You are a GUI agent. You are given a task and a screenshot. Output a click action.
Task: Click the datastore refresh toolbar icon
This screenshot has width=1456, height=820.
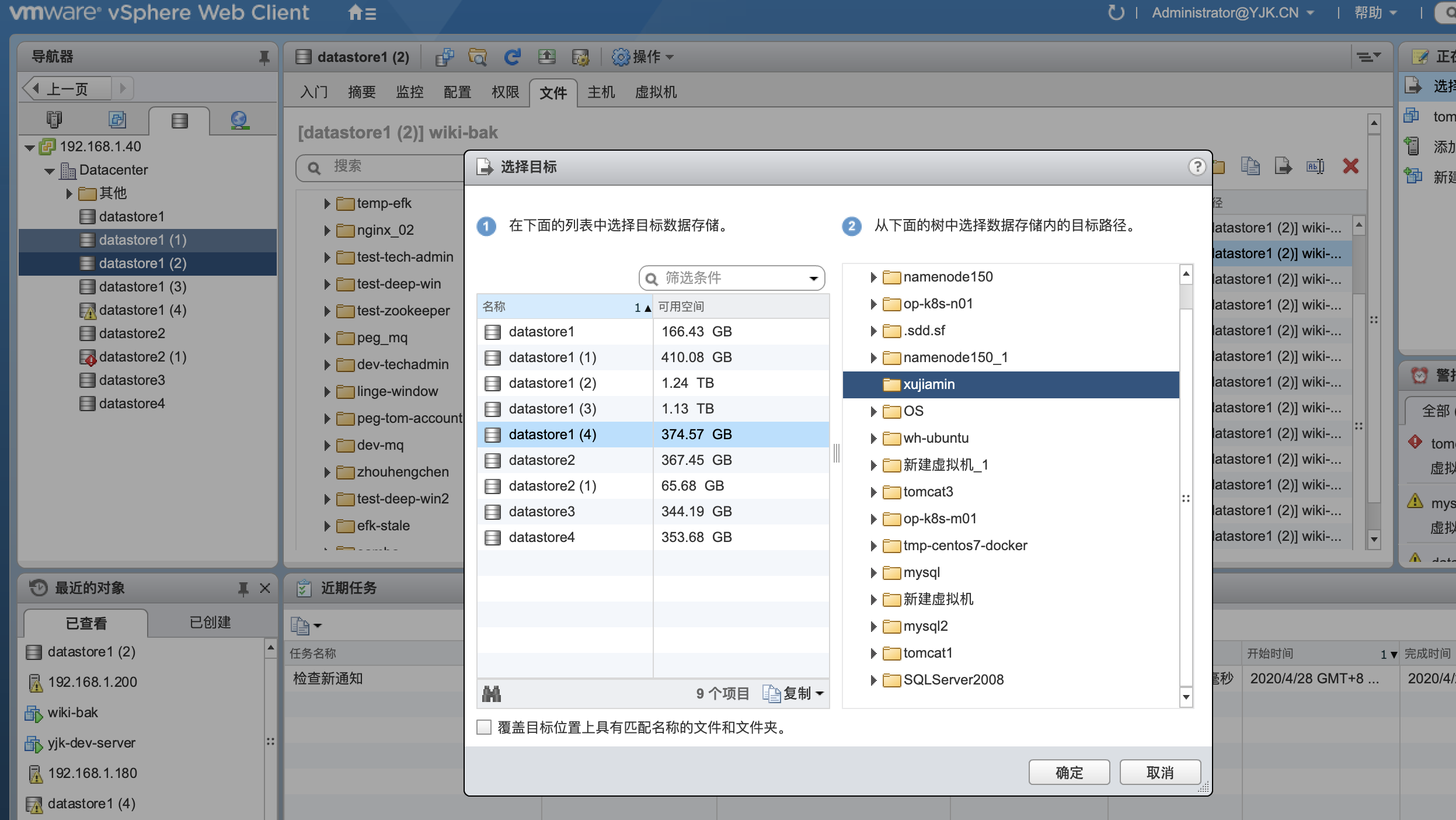click(x=512, y=57)
